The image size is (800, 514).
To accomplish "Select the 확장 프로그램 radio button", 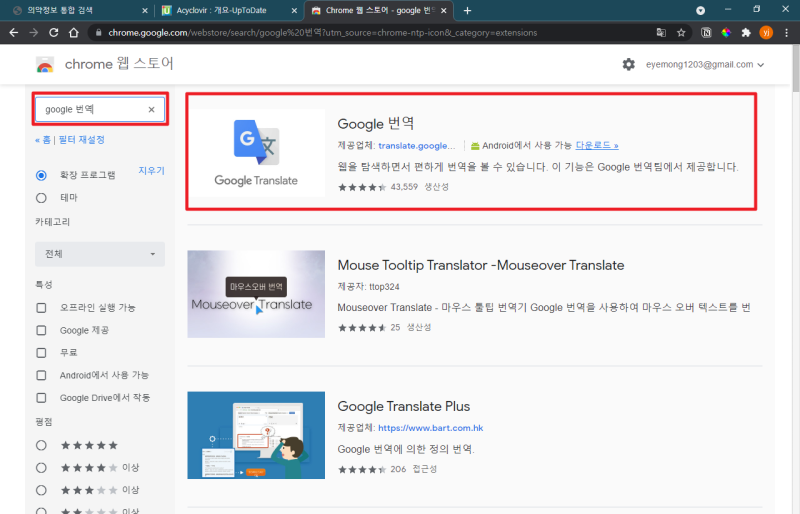I will tap(41, 175).
